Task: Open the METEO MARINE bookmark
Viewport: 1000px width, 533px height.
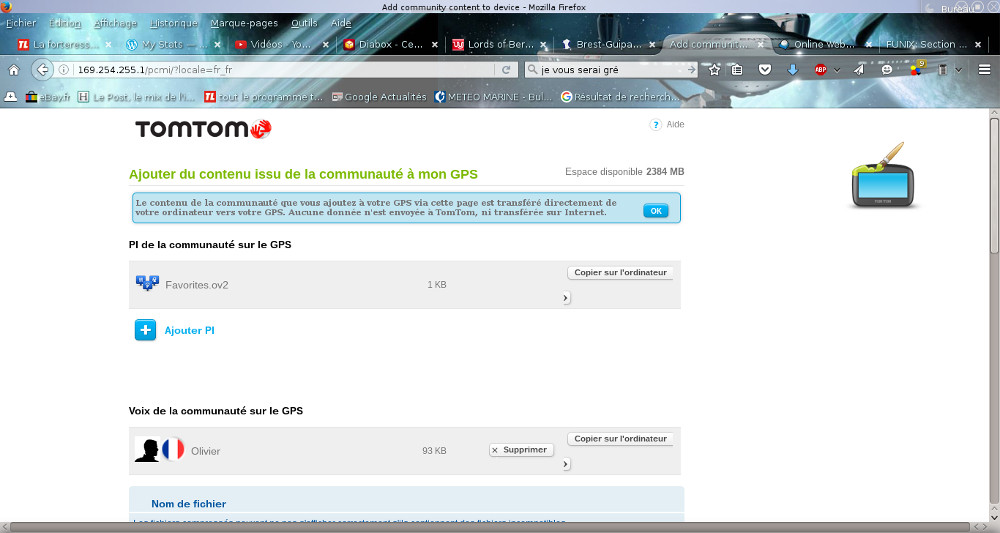Action: tap(493, 97)
